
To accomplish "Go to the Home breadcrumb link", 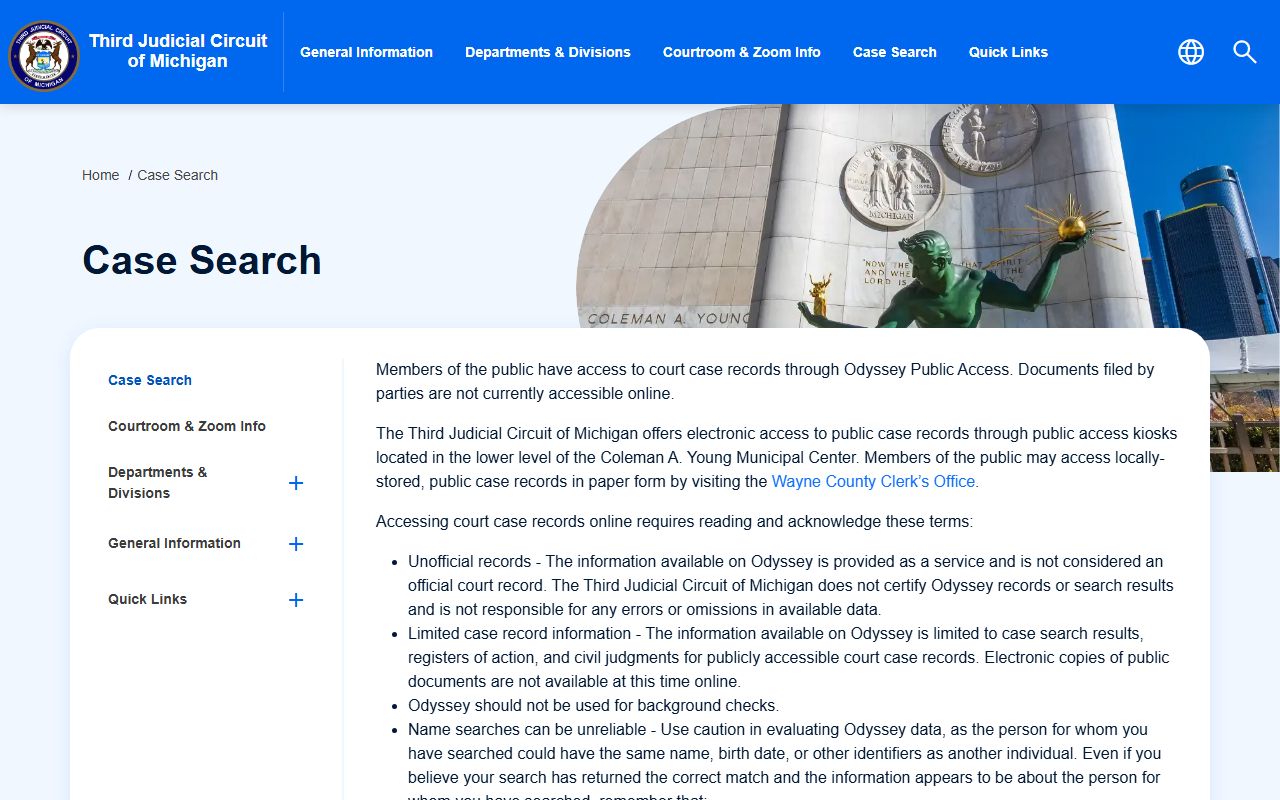I will pos(100,175).
